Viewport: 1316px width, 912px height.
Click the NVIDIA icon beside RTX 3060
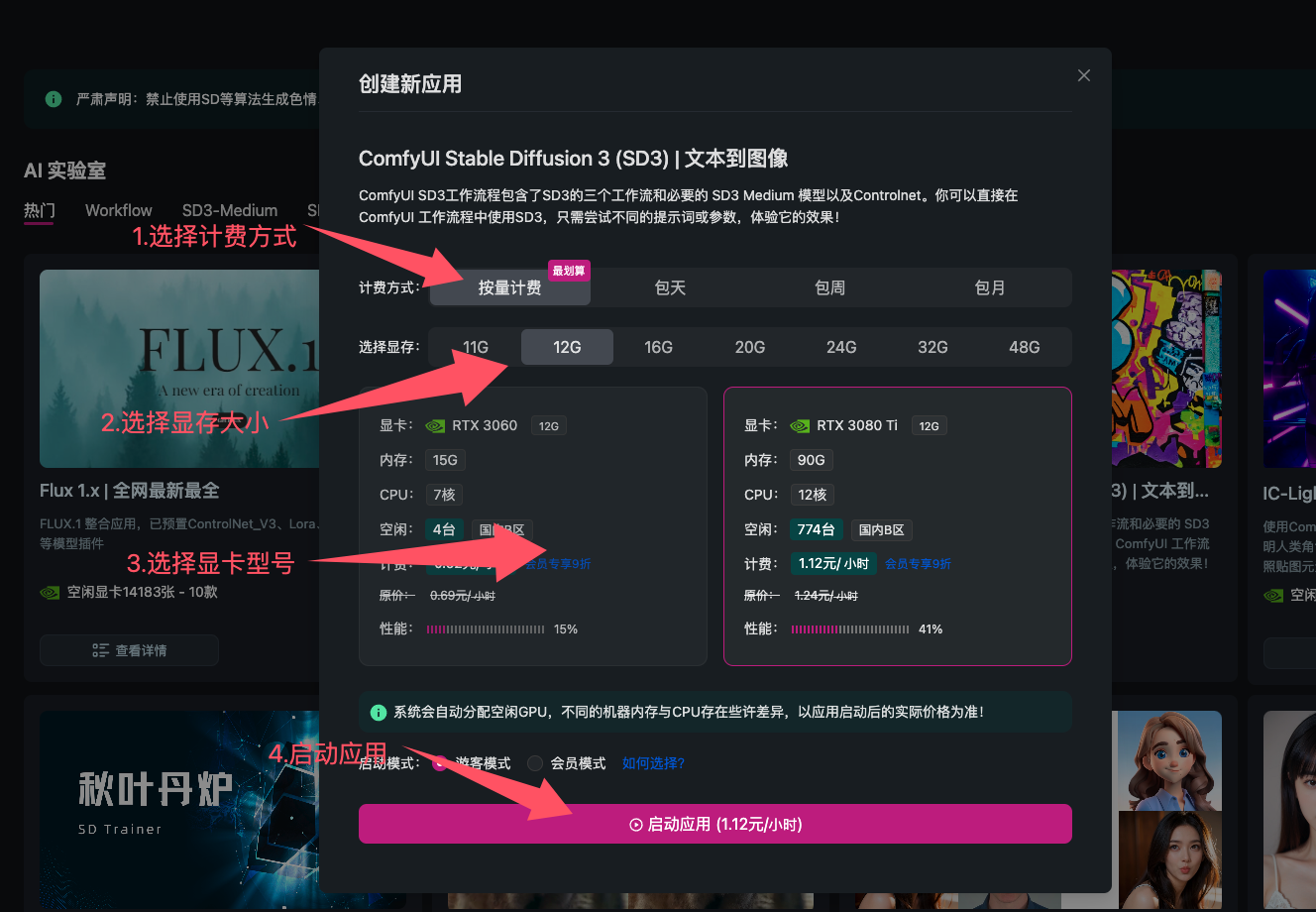(435, 425)
